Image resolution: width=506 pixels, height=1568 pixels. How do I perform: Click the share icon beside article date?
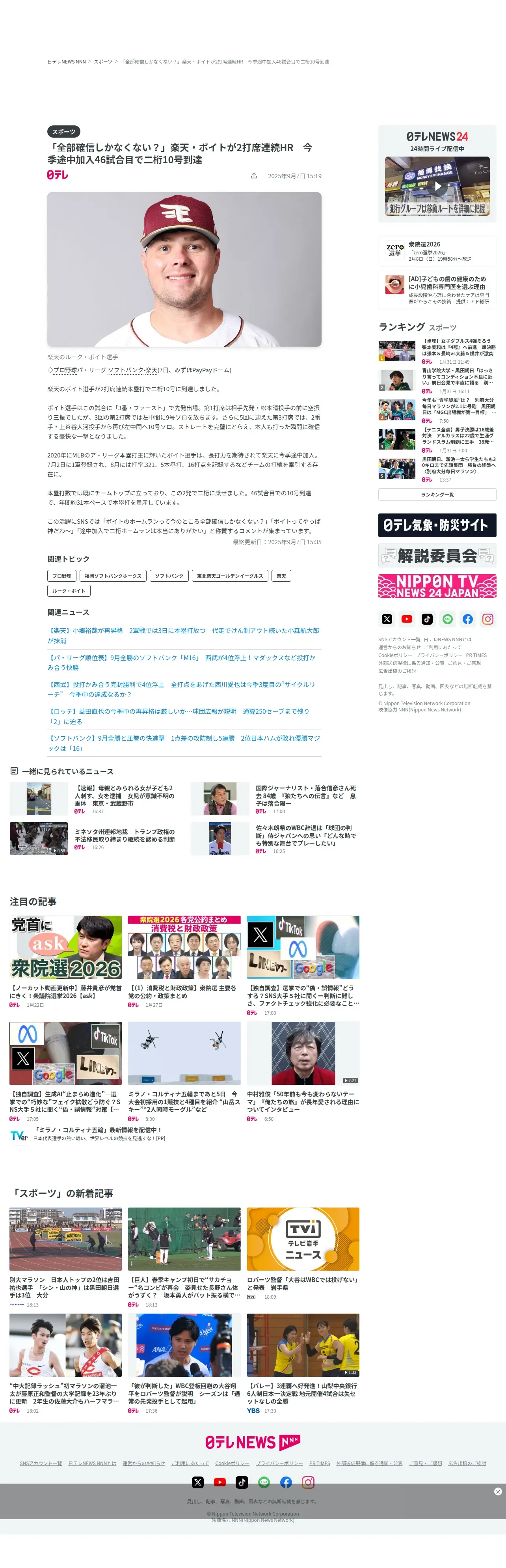pos(254,176)
